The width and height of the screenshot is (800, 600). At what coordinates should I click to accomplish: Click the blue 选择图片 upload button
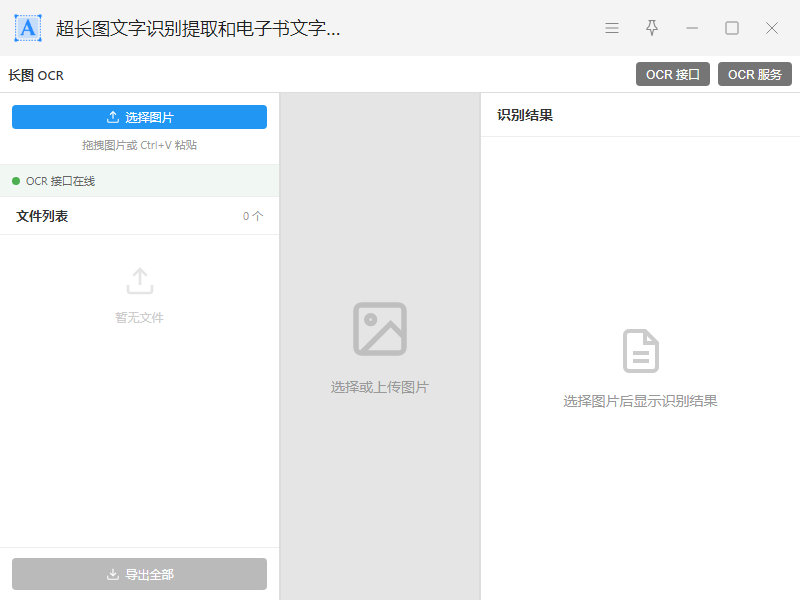pyautogui.click(x=139, y=117)
